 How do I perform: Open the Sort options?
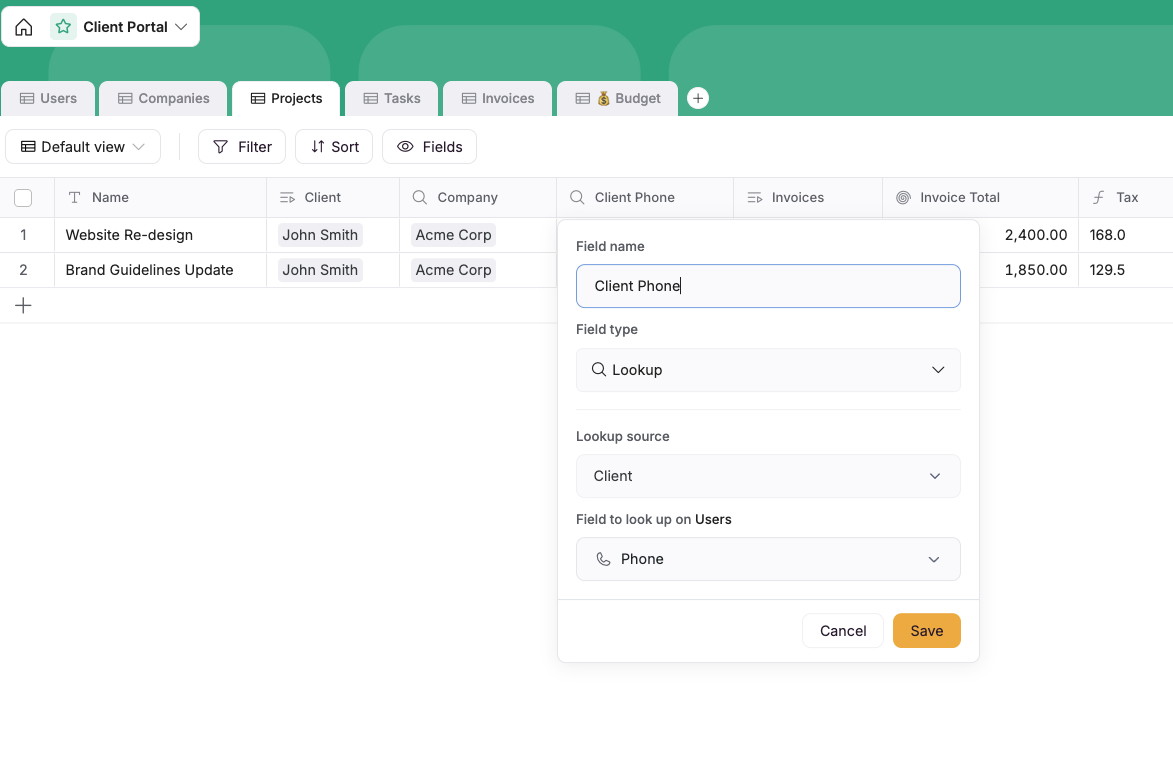click(334, 147)
